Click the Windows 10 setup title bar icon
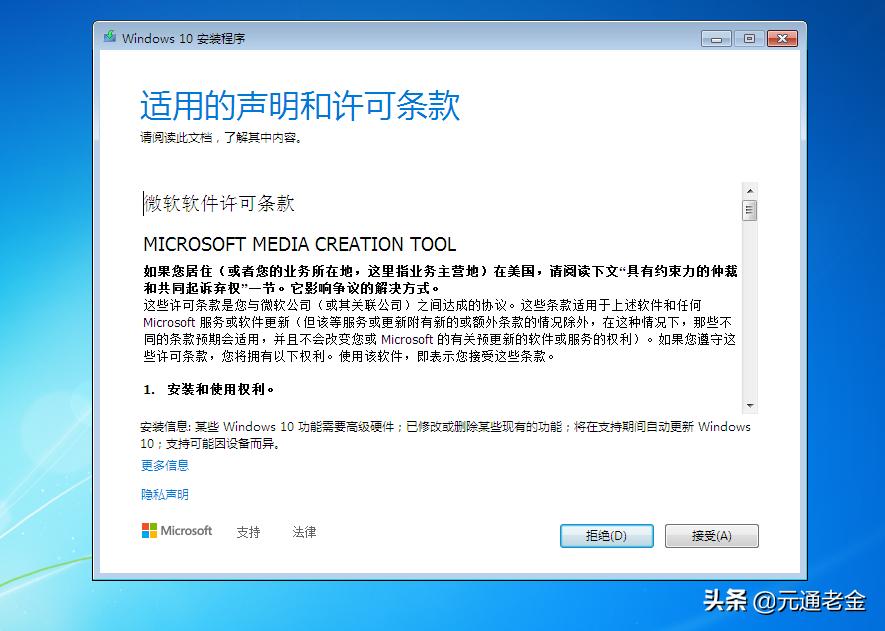This screenshot has height=631, width=885. tap(110, 38)
